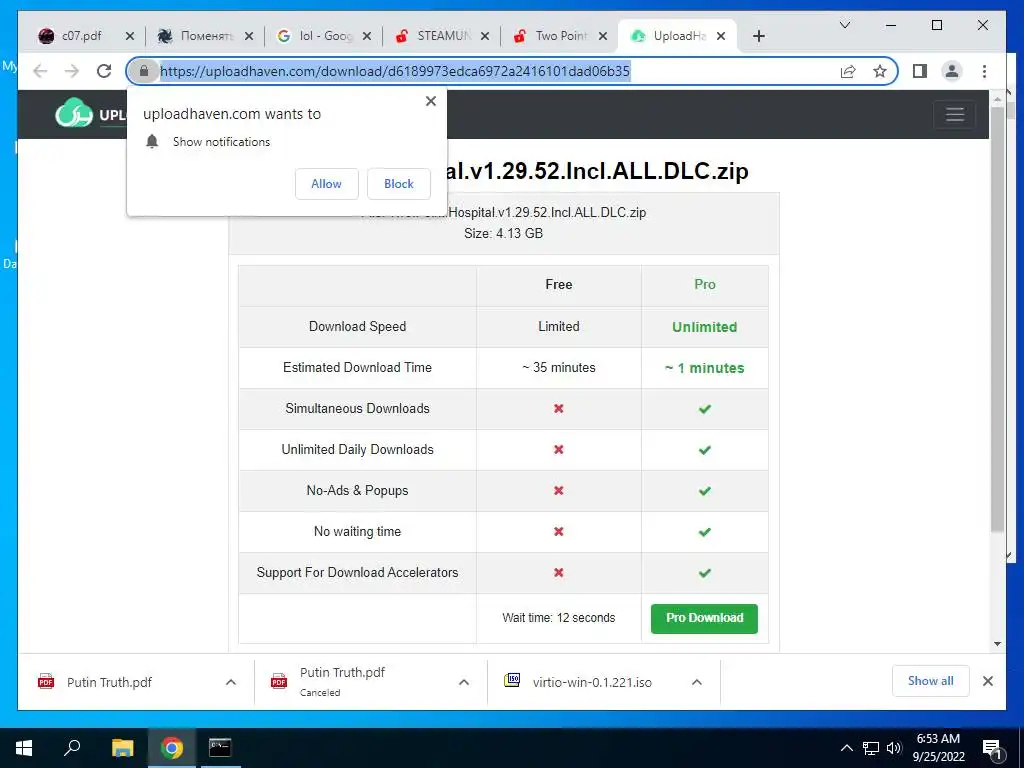The width and height of the screenshot is (1024, 768).
Task: Click the ~ 1 minutes estimate
Action: point(705,368)
